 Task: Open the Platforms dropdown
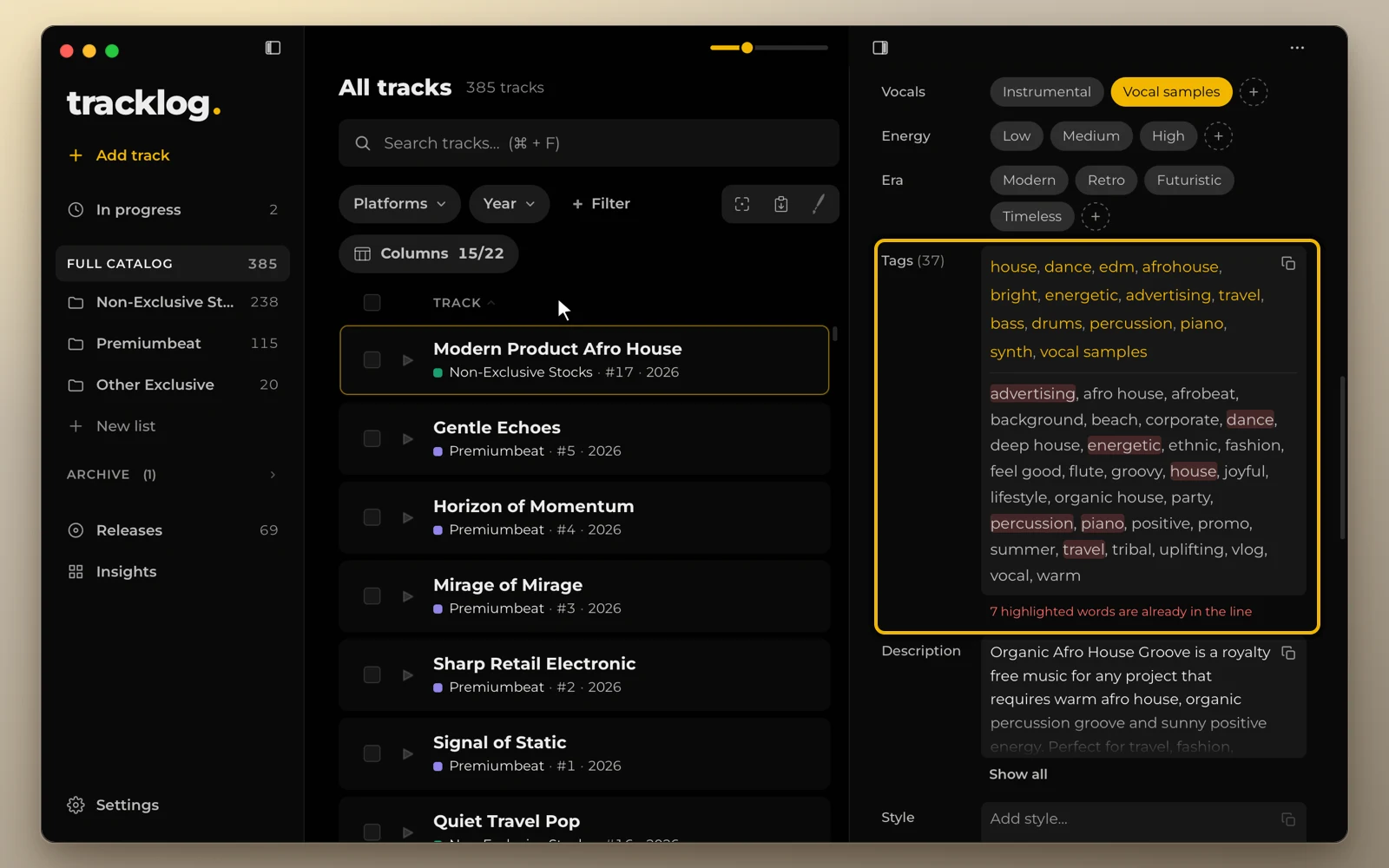[x=399, y=204]
